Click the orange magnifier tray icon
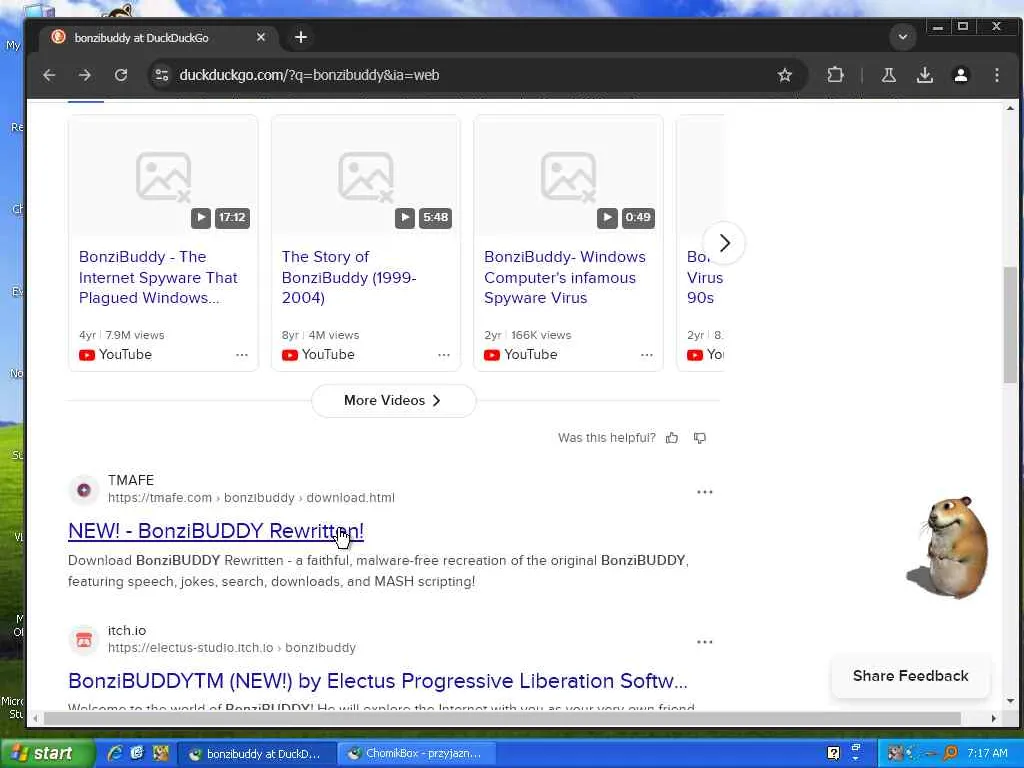Image resolution: width=1024 pixels, height=768 pixels. [951, 753]
